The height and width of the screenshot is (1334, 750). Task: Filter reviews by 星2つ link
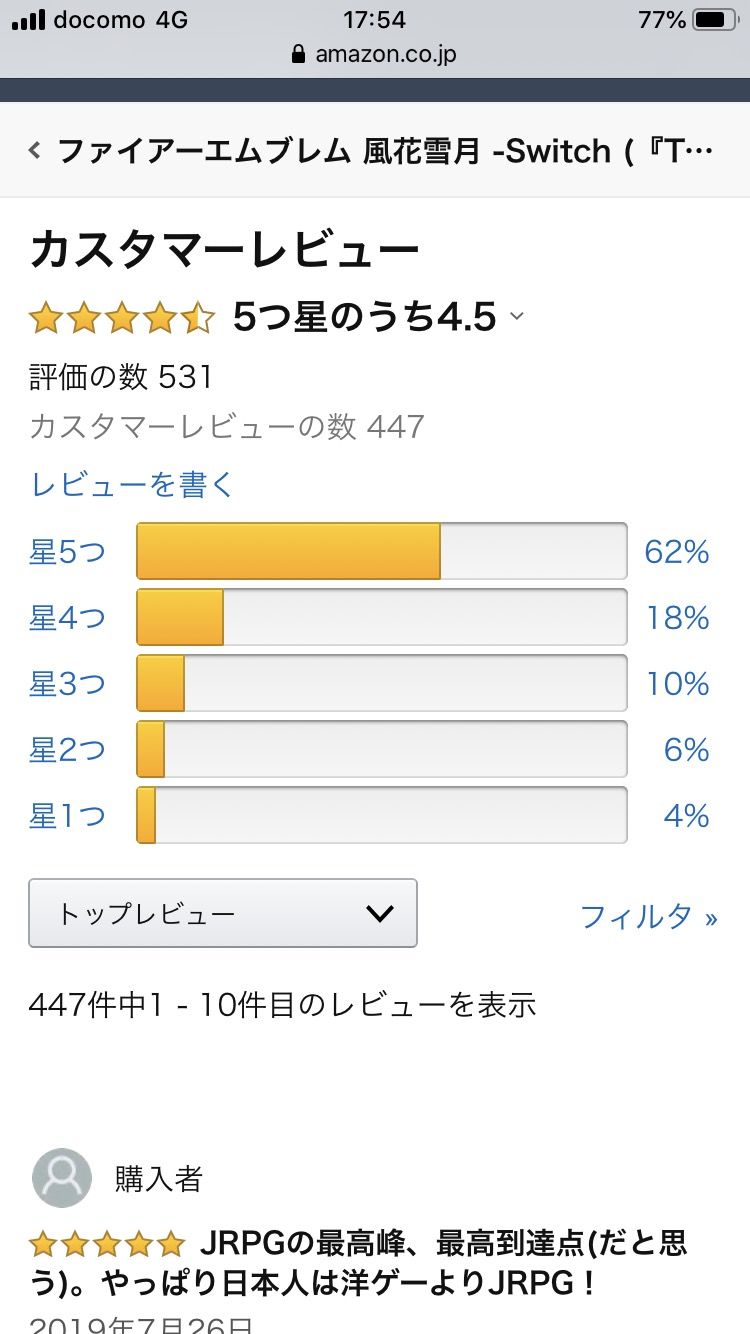click(67, 750)
